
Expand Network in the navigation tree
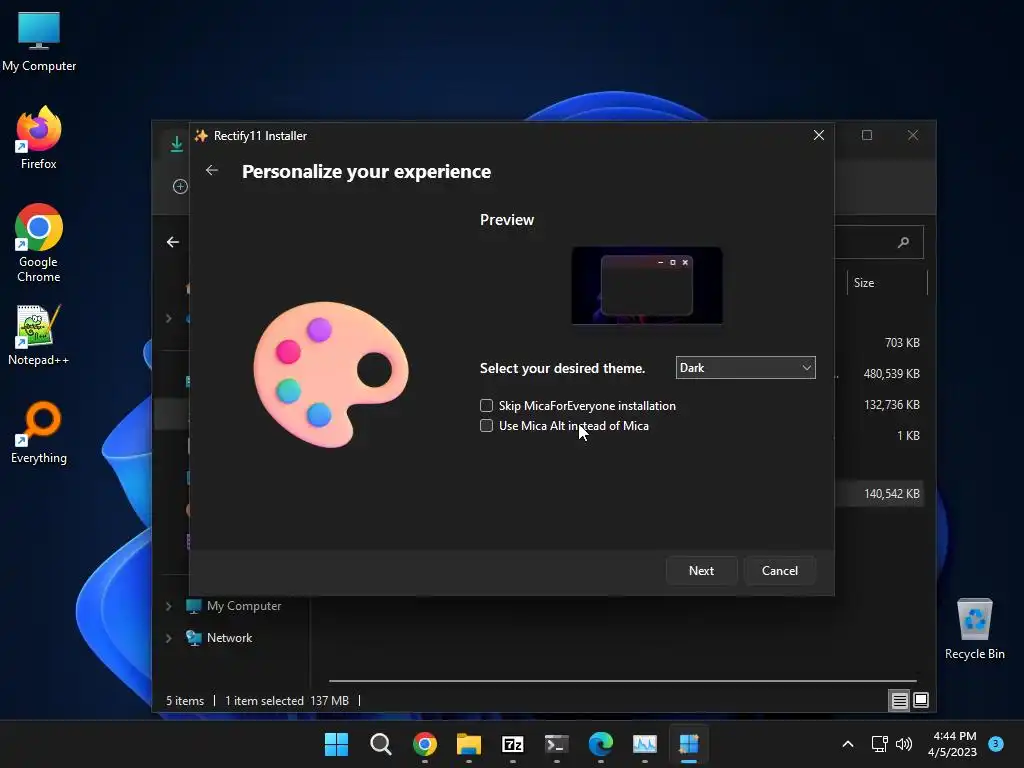pyautogui.click(x=168, y=638)
